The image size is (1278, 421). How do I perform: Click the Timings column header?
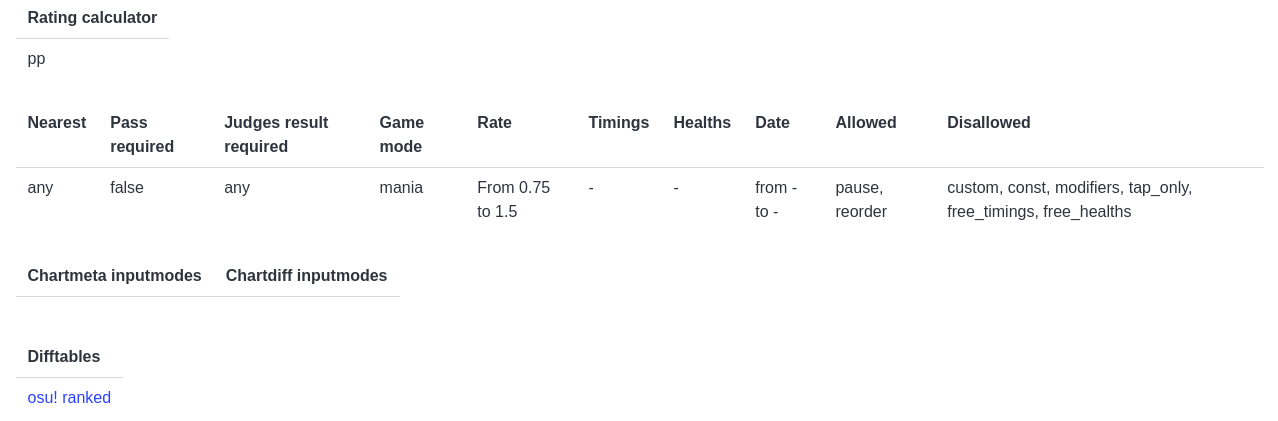[619, 123]
